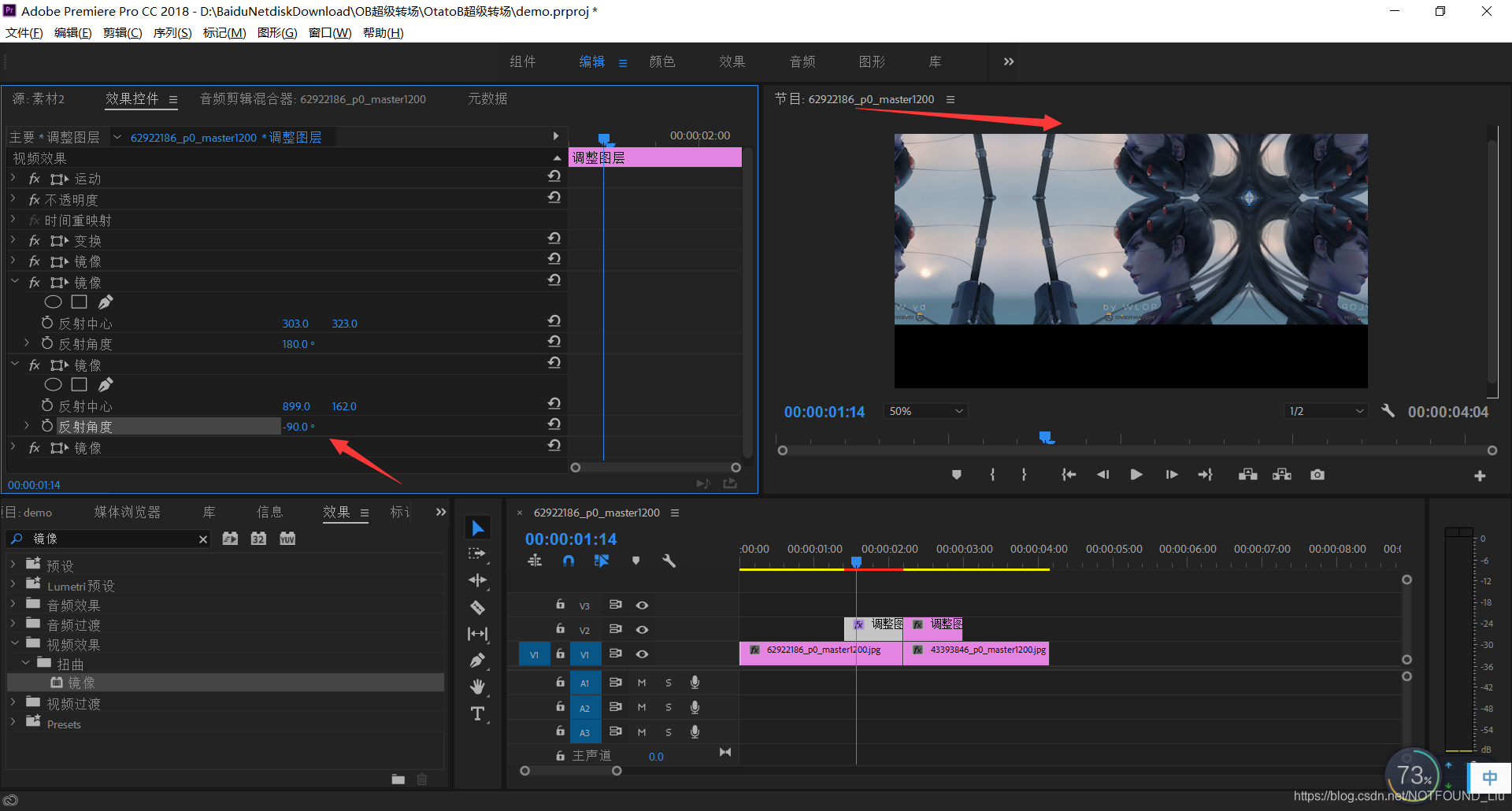Clear the effects search field
Screen dimensions: 1512x811
pyautogui.click(x=203, y=539)
